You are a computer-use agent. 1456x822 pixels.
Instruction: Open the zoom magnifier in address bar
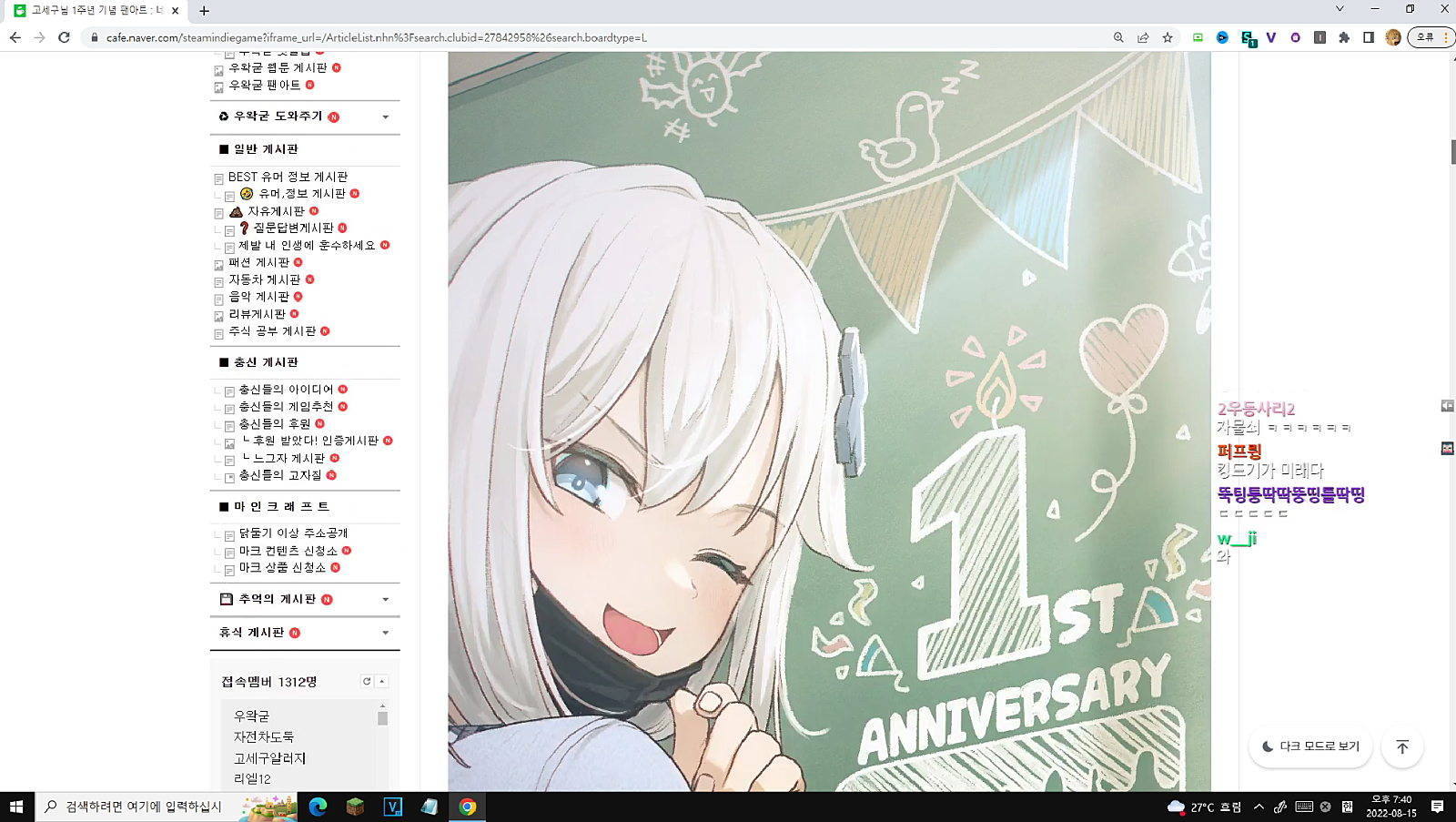tap(1118, 37)
